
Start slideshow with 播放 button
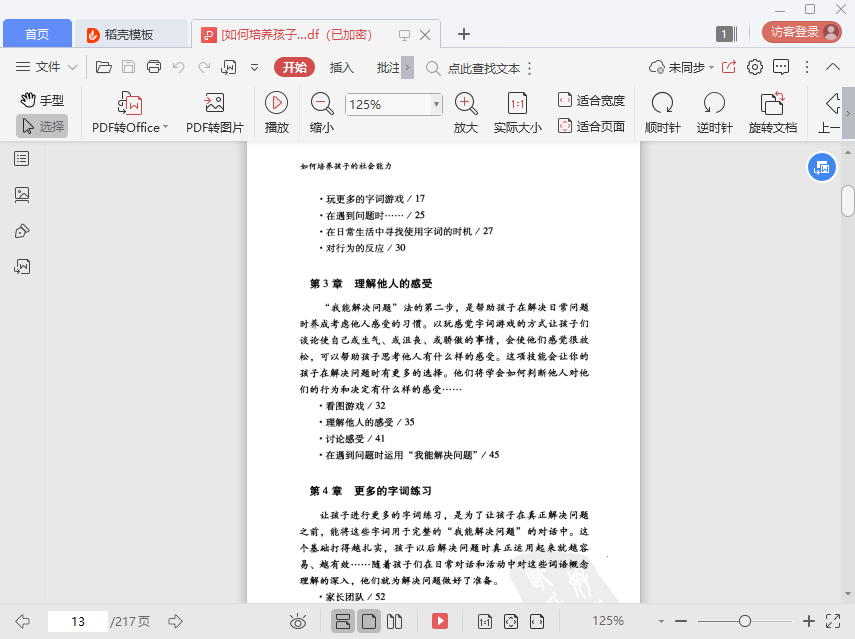276,113
